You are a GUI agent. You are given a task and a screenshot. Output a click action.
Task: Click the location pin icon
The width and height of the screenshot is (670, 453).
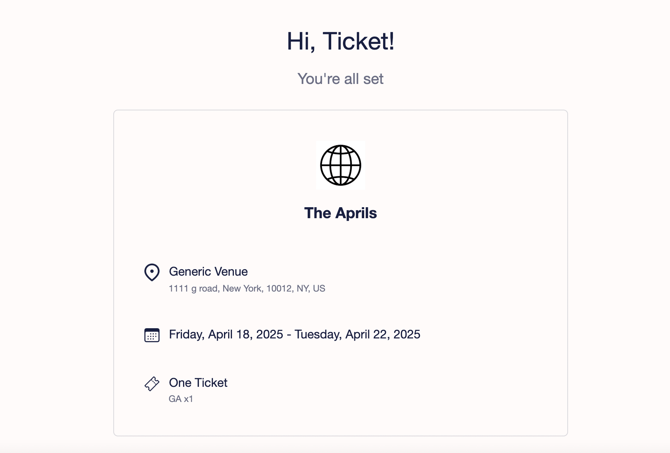click(152, 272)
